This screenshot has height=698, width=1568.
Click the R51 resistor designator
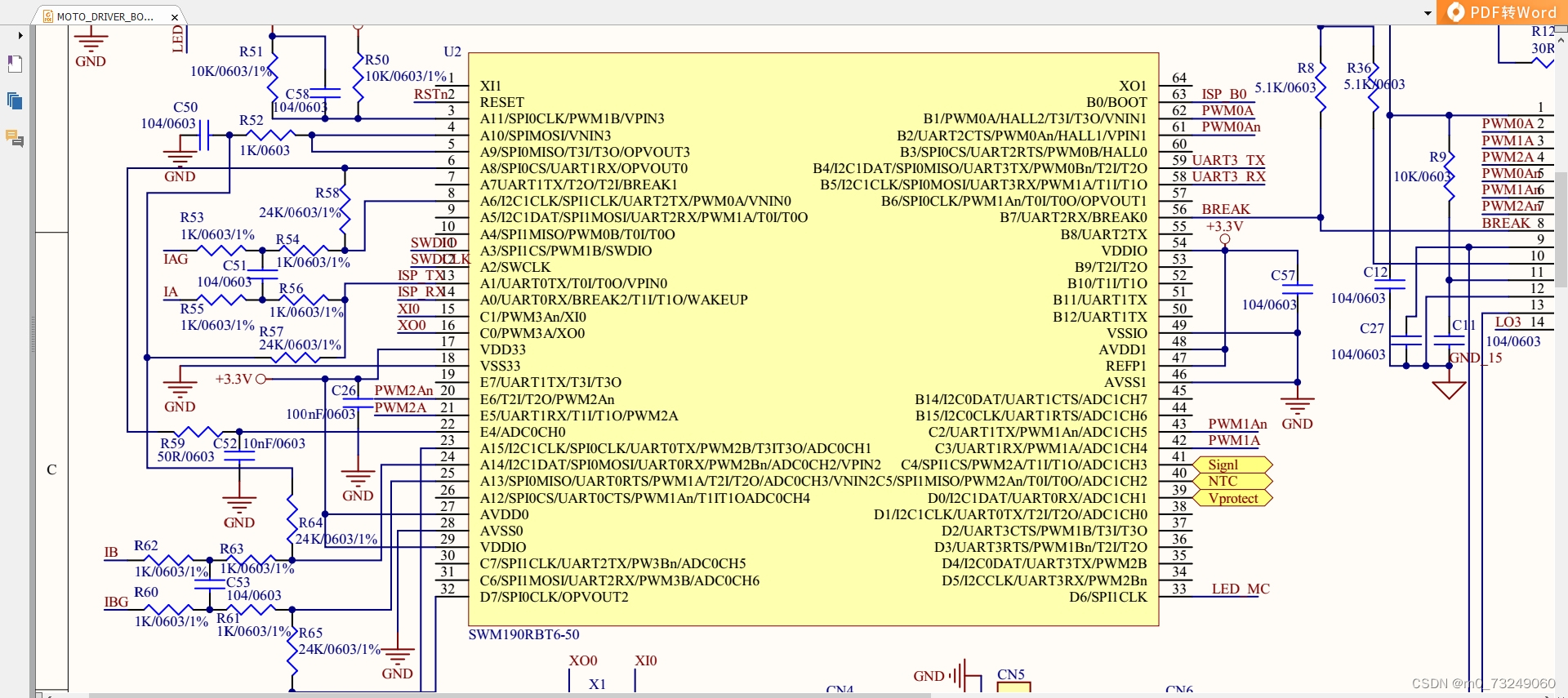point(251,51)
